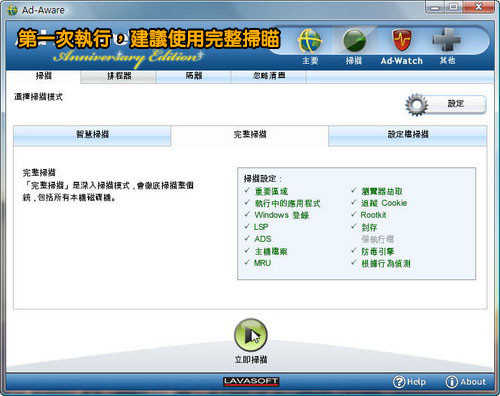Select the 設定檔掃描 scan mode tab

(408, 135)
